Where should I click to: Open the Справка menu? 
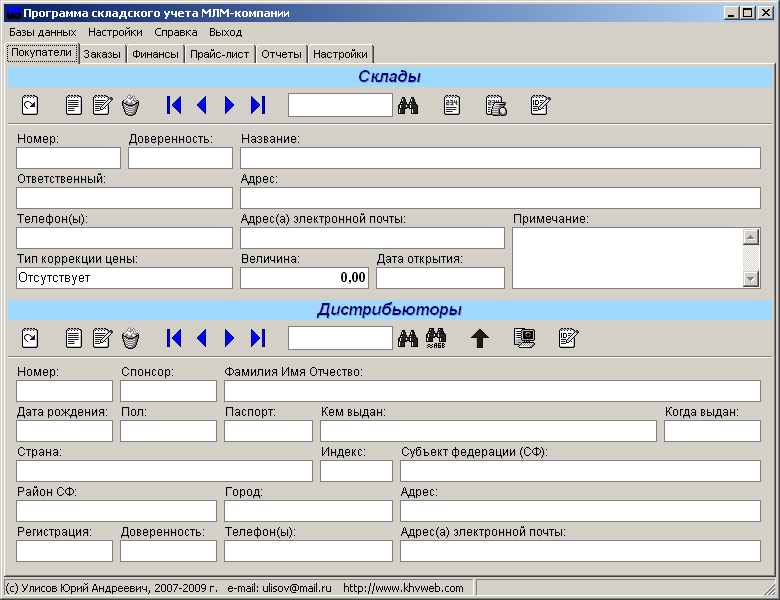pos(176,32)
